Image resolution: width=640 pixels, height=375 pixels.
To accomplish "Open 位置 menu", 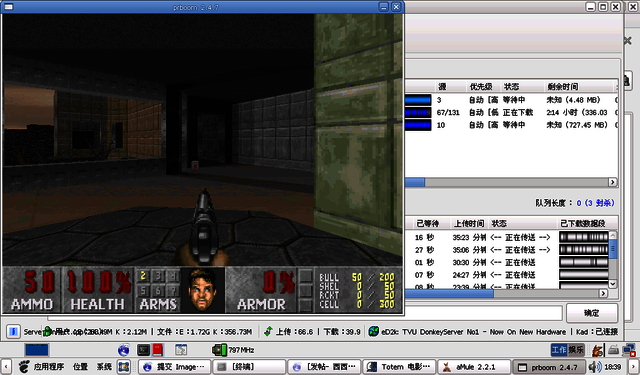I will (80, 366).
